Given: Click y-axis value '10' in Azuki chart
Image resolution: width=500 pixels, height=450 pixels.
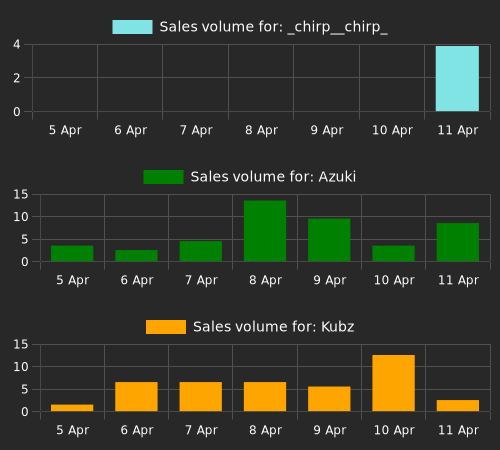Looking at the screenshot, I should coord(21,217).
